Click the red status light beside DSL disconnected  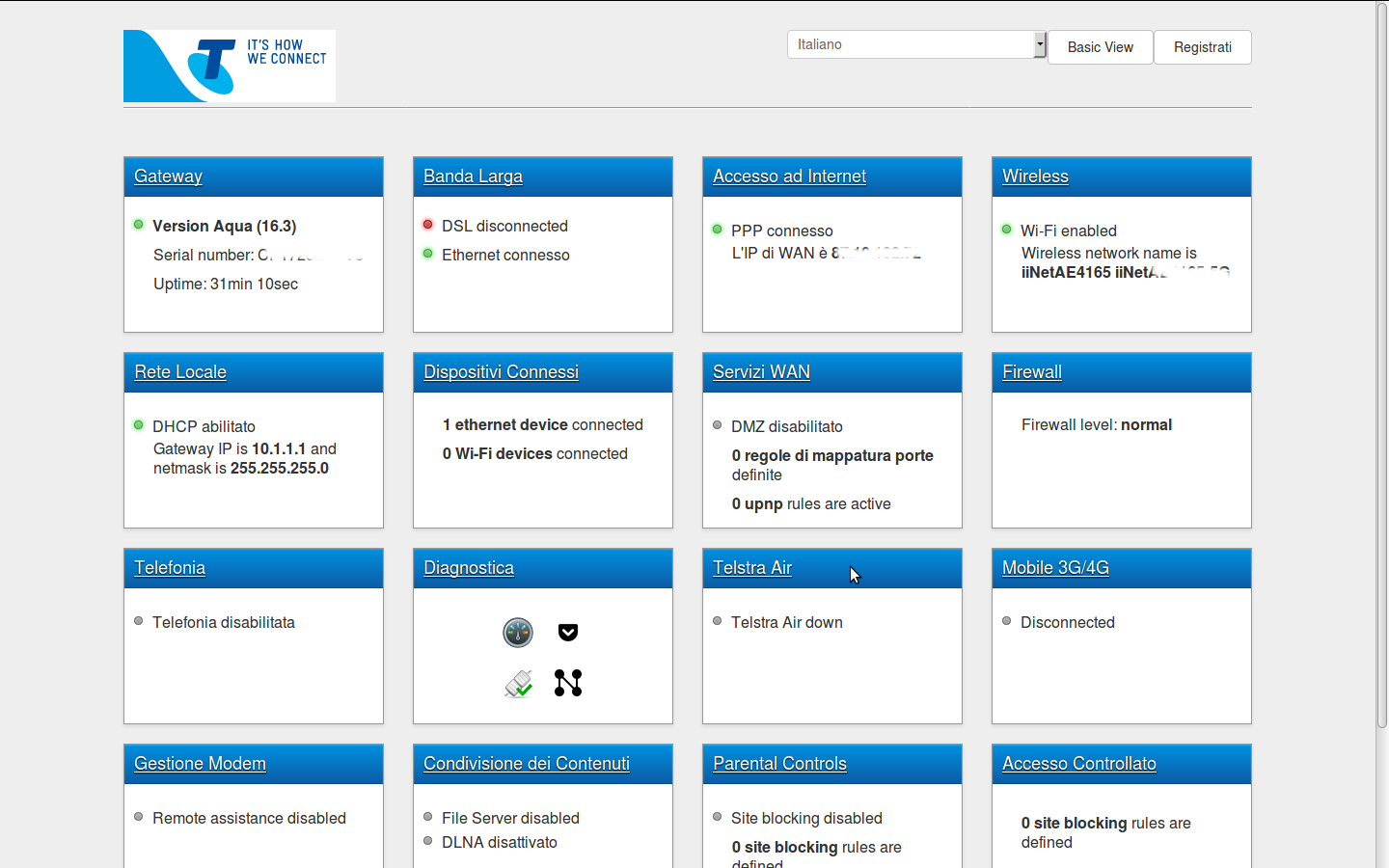point(428,225)
